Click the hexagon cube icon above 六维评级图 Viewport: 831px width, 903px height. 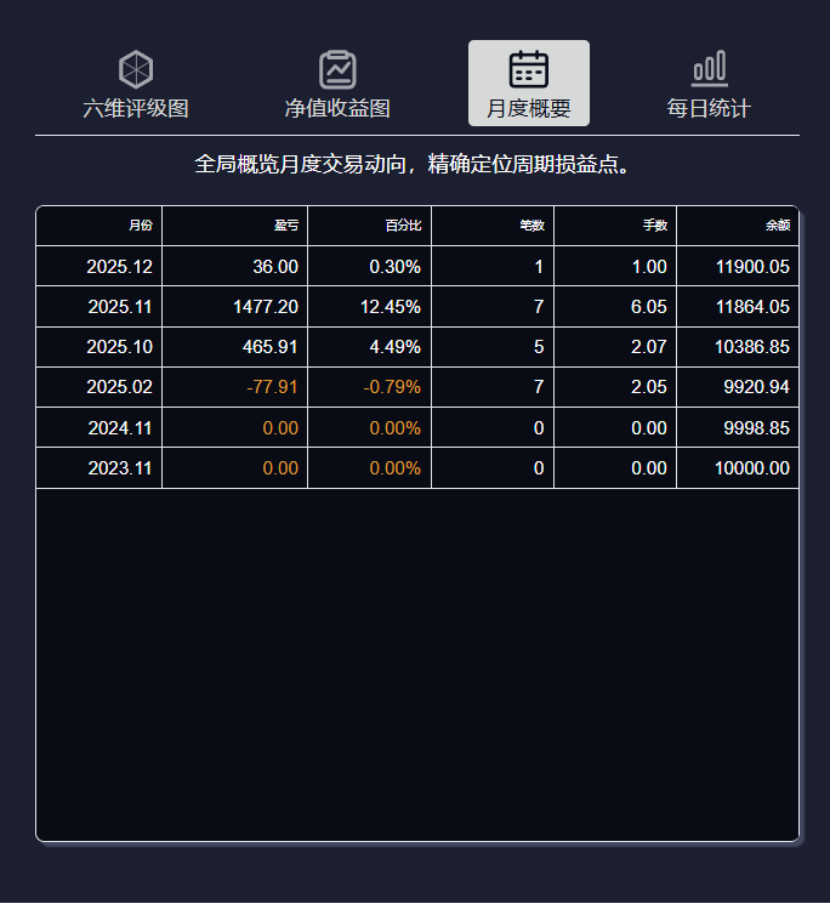pyautogui.click(x=136, y=70)
